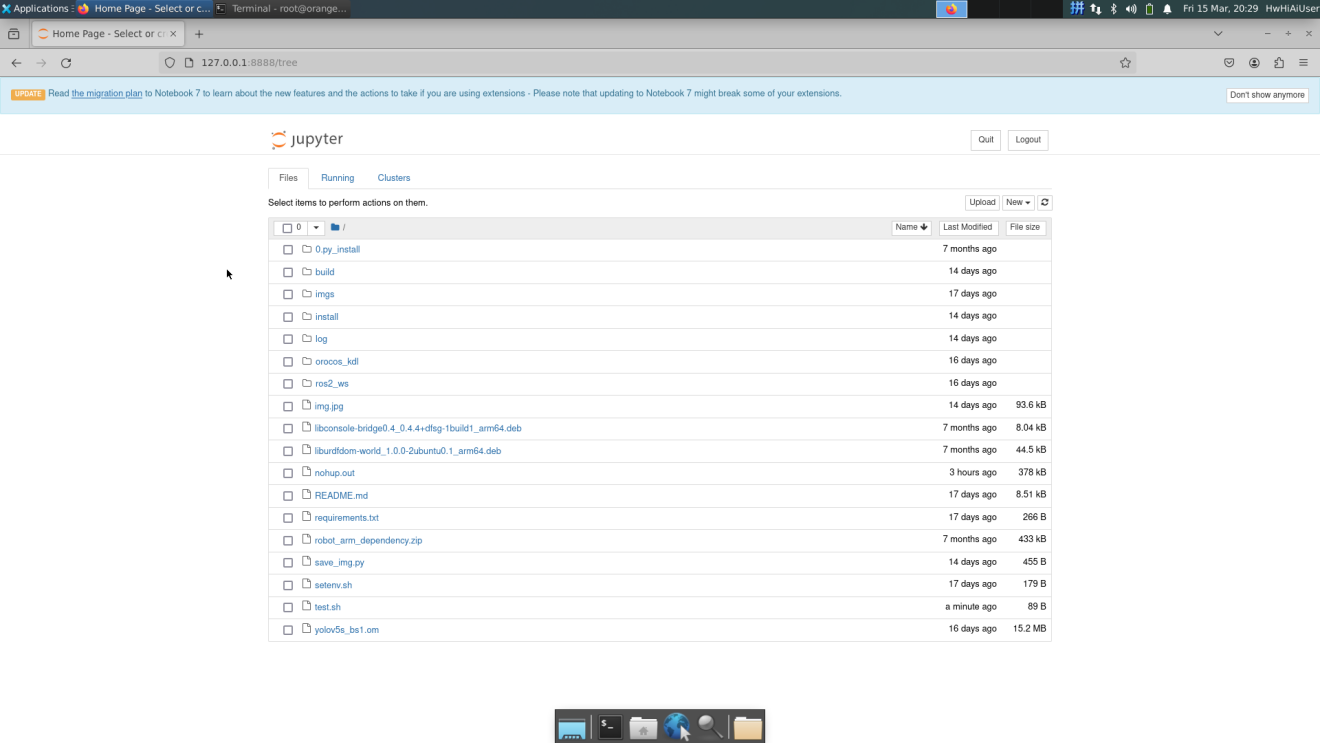1320x743 pixels.
Task: Open the orocos_kdl folder
Action: [x=337, y=362]
